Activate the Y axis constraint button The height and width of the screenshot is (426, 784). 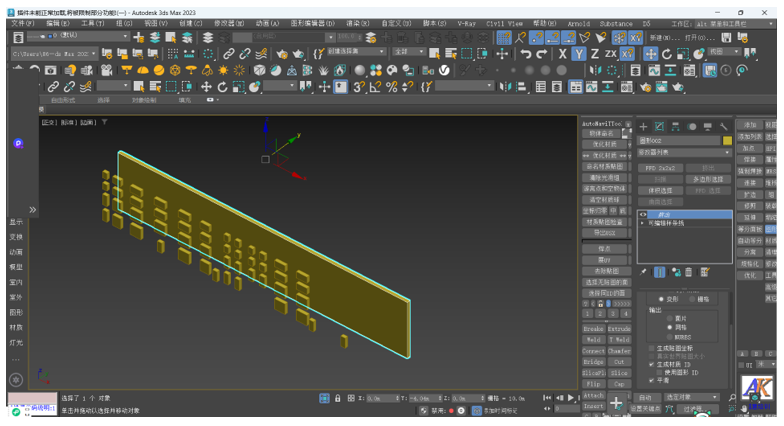[x=579, y=54]
